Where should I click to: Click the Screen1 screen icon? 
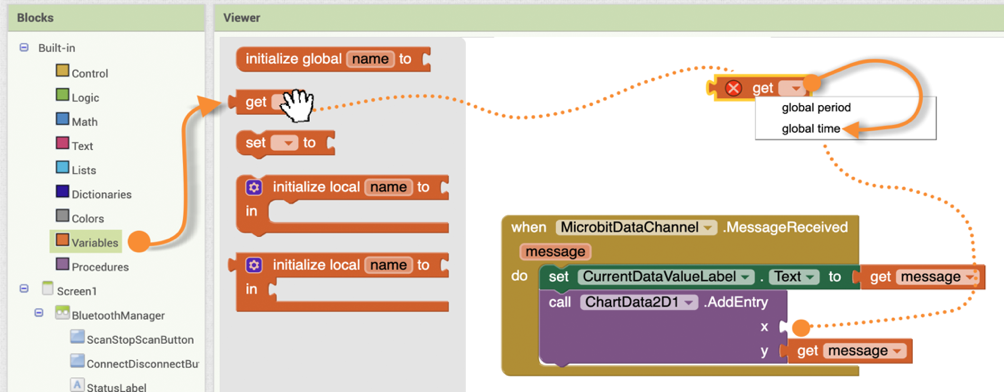[47, 288]
